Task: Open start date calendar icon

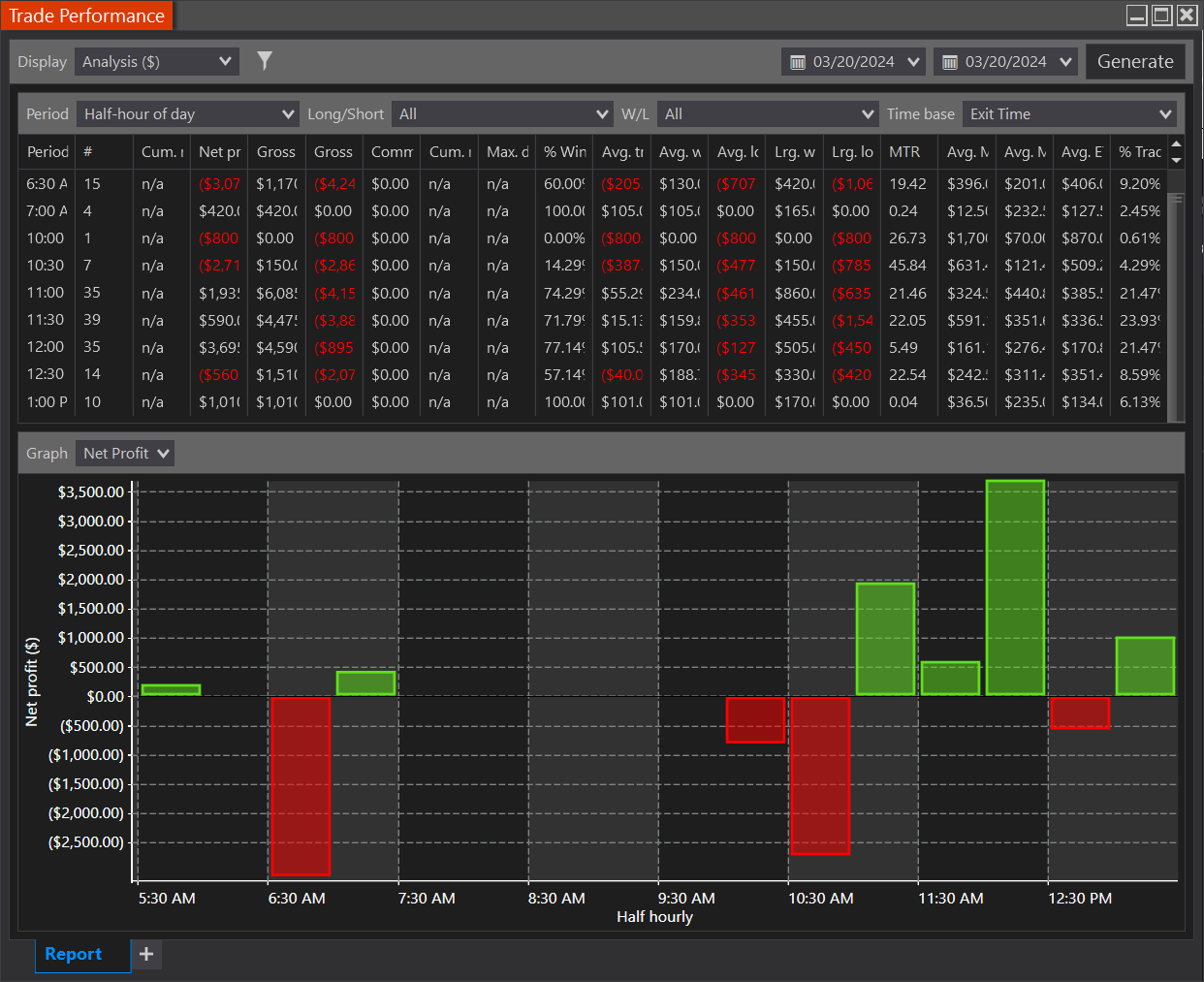Action: (798, 62)
